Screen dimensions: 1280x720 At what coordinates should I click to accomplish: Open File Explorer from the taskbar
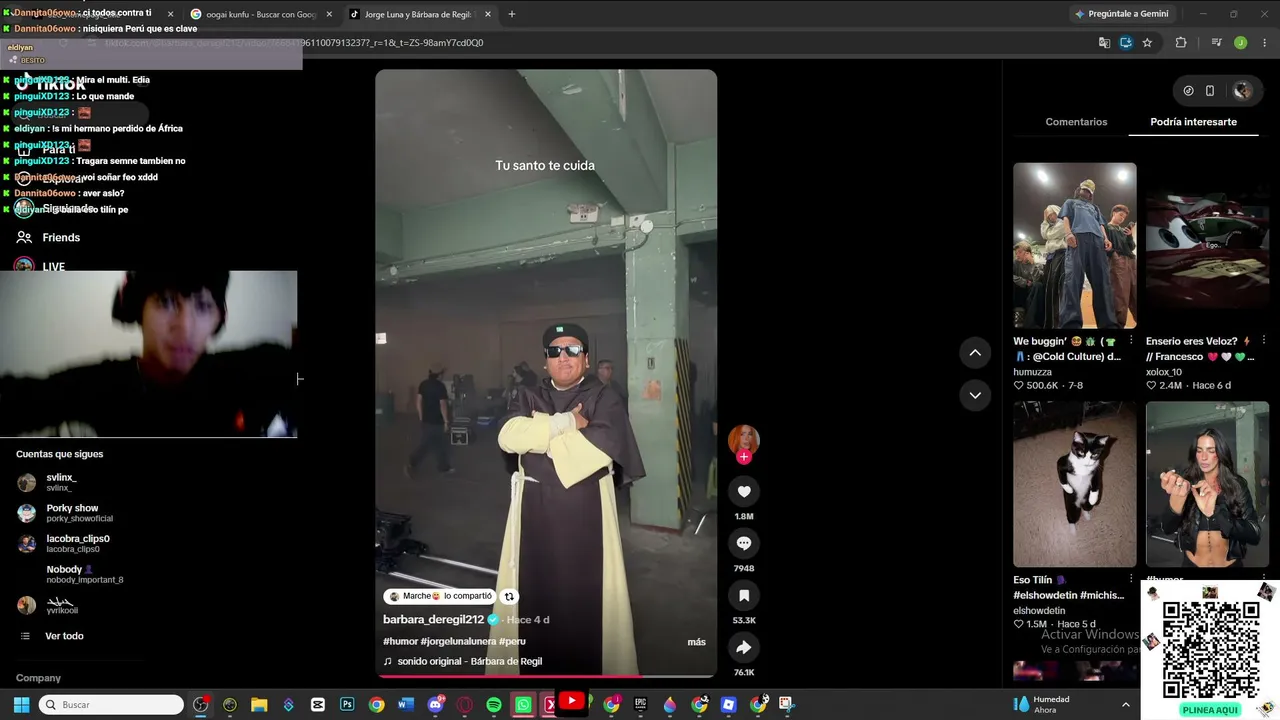point(259,705)
